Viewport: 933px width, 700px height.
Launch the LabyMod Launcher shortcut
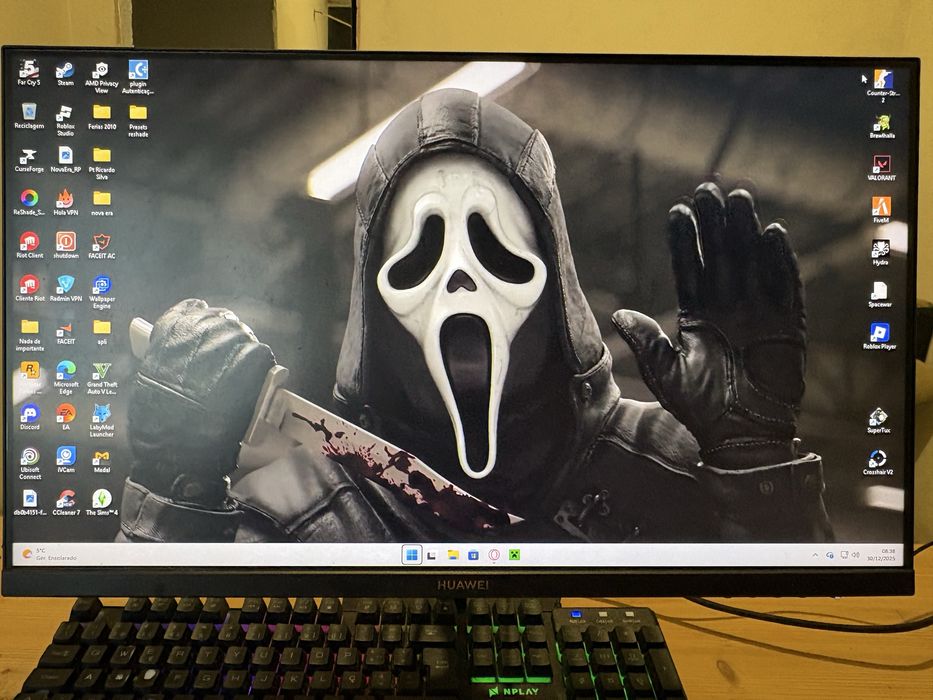point(102,421)
